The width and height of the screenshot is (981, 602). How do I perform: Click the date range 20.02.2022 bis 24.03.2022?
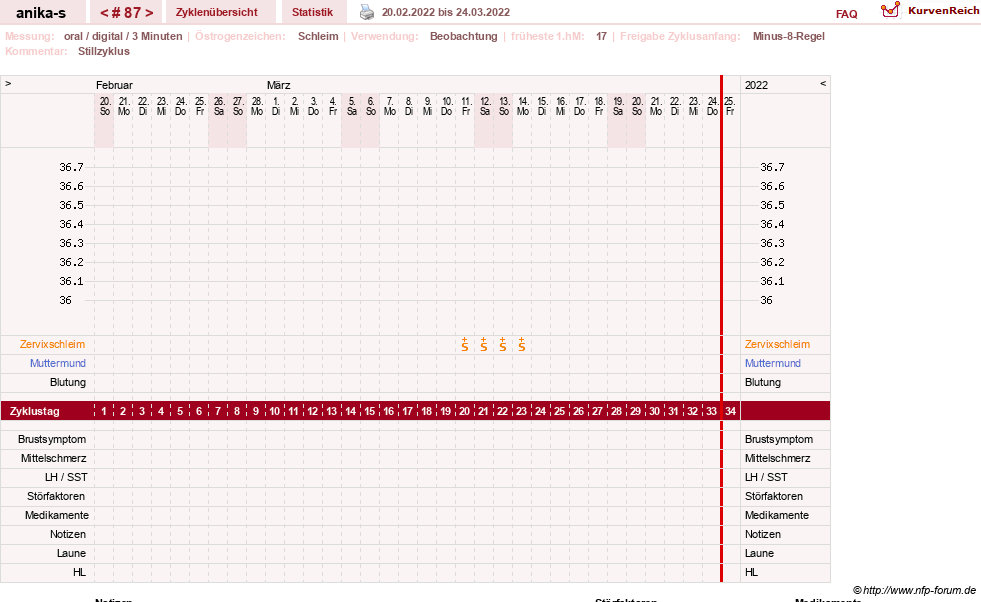click(445, 12)
